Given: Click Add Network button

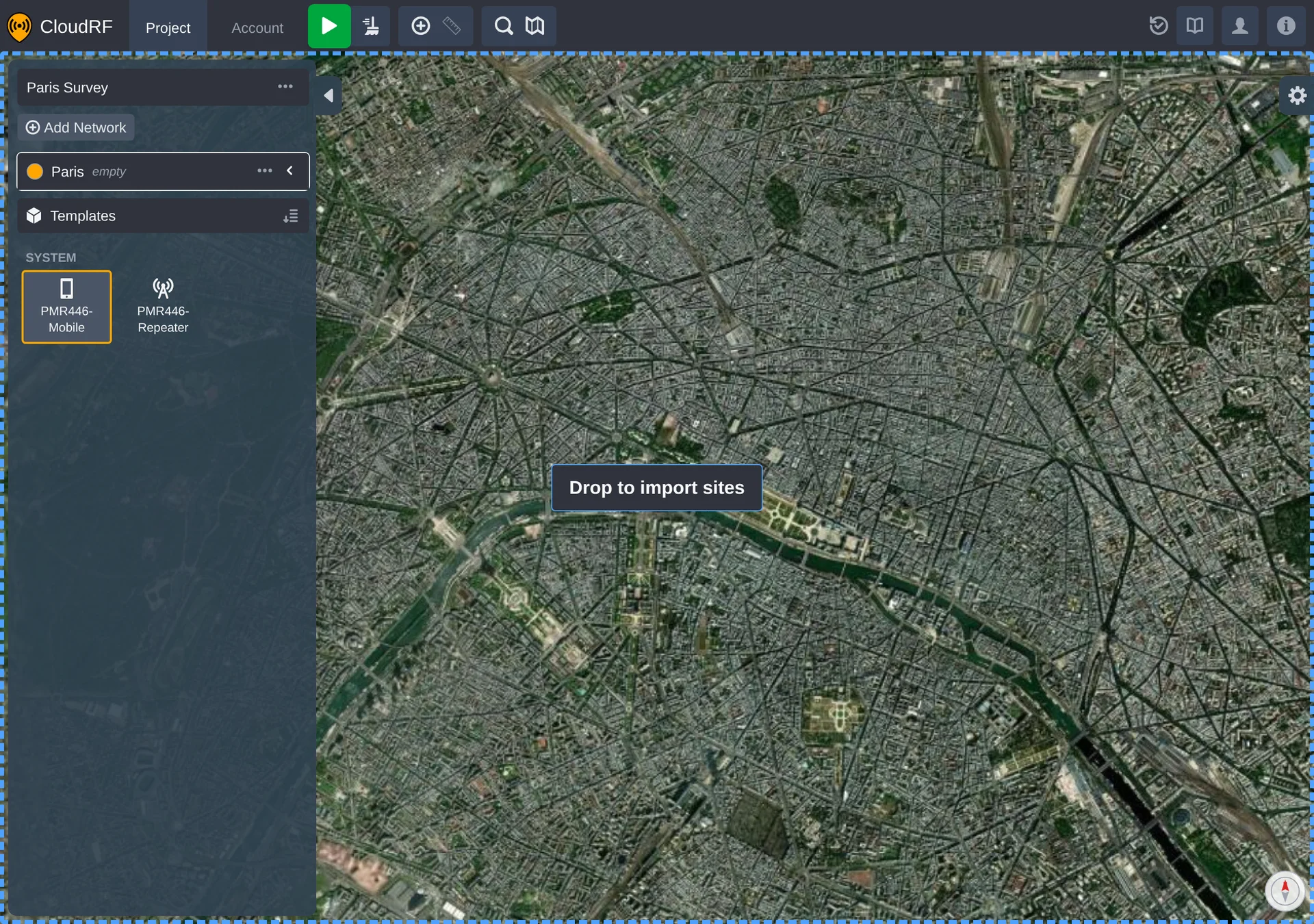Looking at the screenshot, I should click(76, 127).
